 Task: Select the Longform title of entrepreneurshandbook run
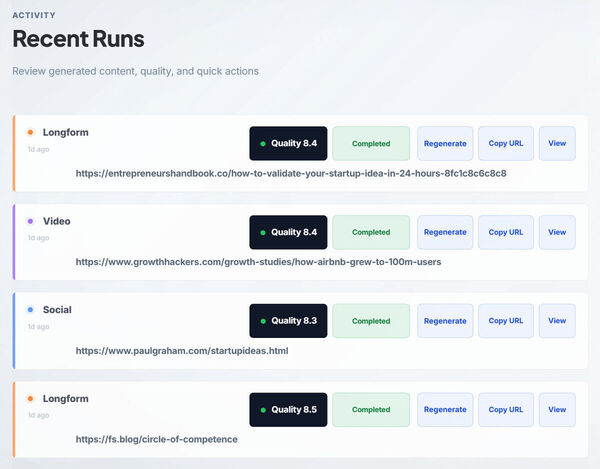[x=65, y=132]
